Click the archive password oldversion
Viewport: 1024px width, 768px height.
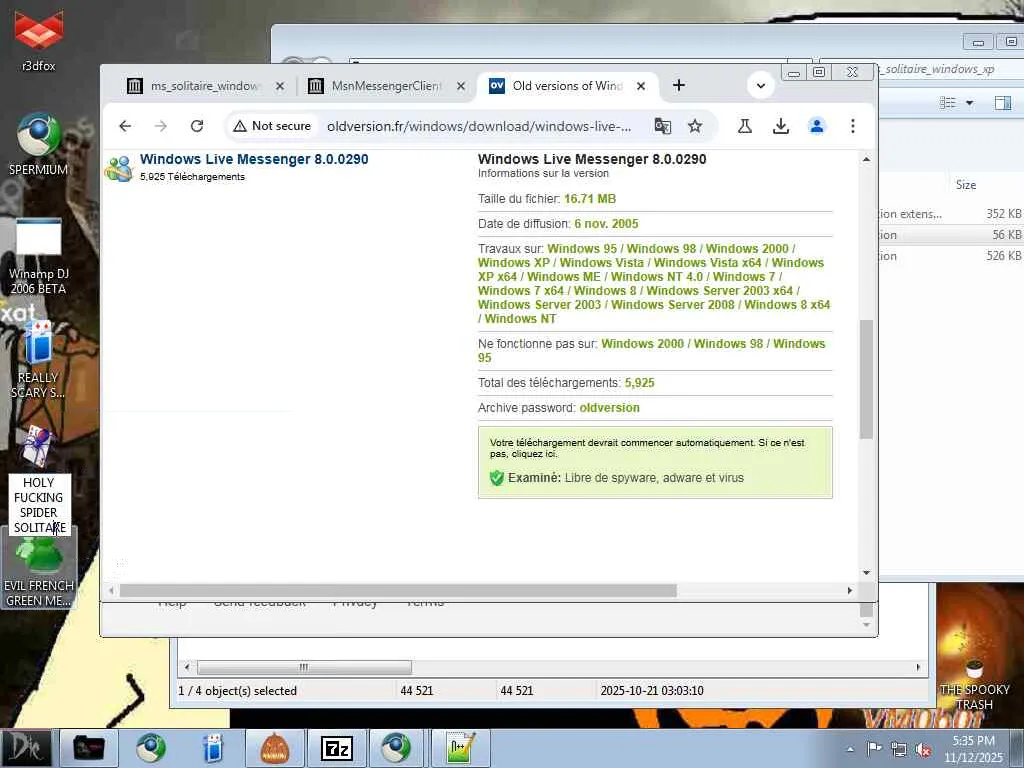pos(609,408)
